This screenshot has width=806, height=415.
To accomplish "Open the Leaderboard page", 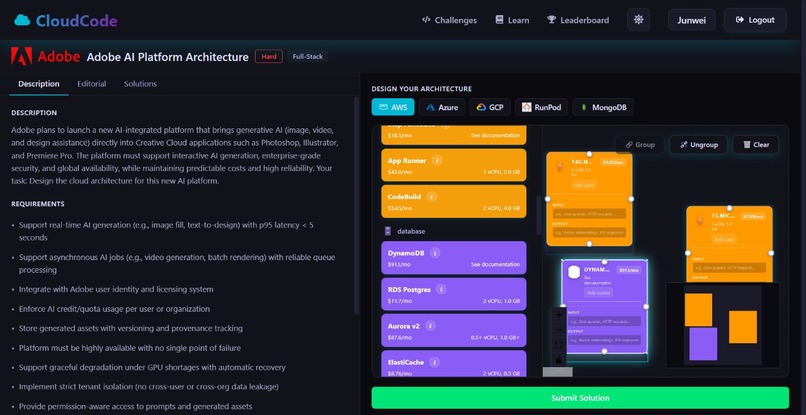I will click(578, 20).
